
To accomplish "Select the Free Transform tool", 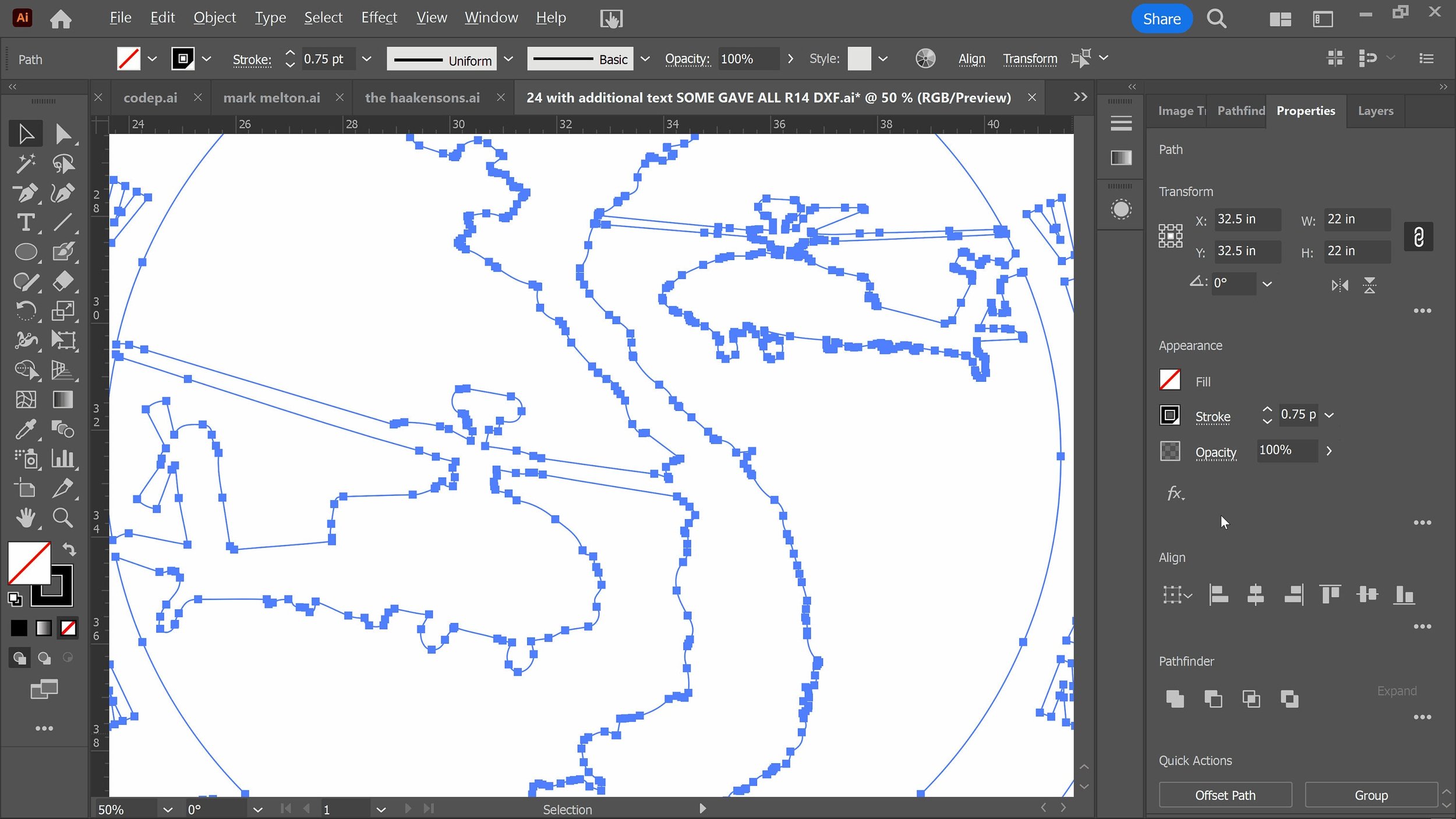I will coord(63,340).
